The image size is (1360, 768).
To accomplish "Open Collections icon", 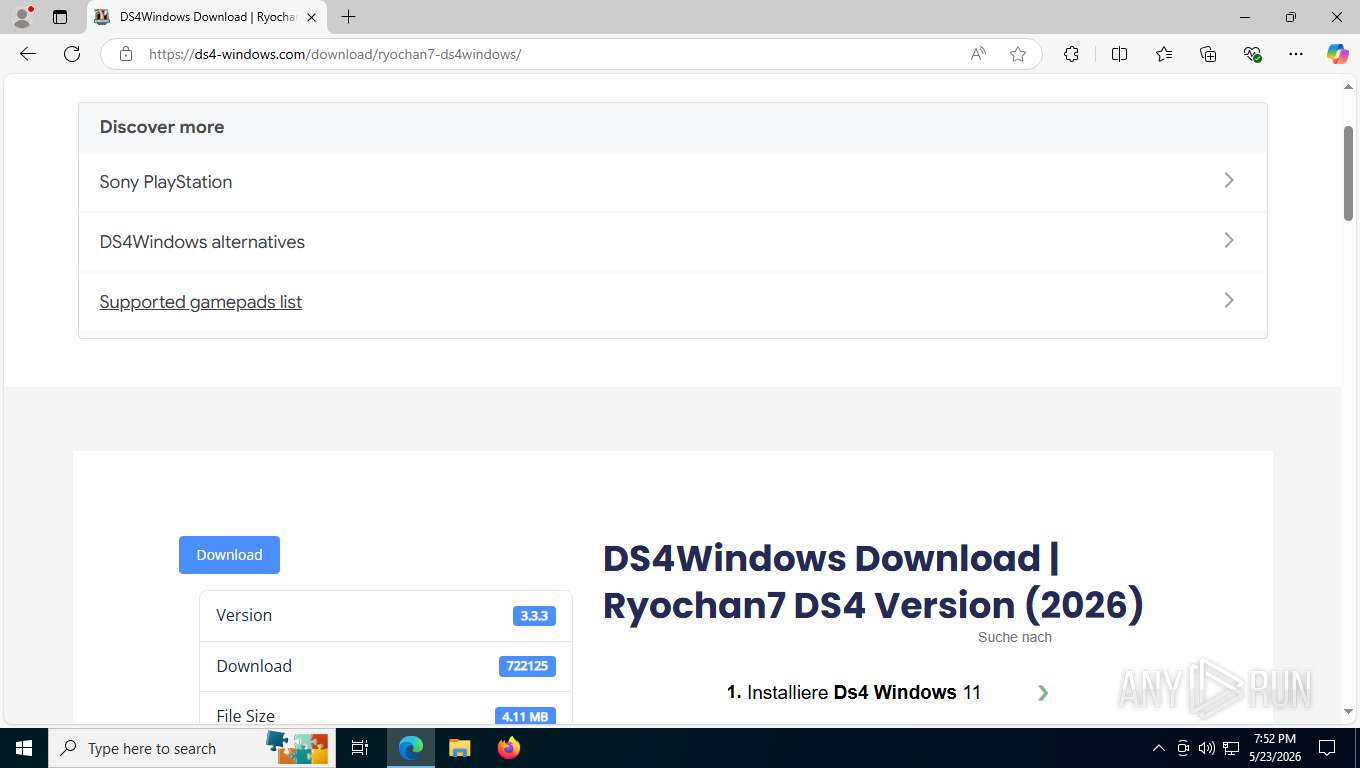I will (x=1208, y=54).
